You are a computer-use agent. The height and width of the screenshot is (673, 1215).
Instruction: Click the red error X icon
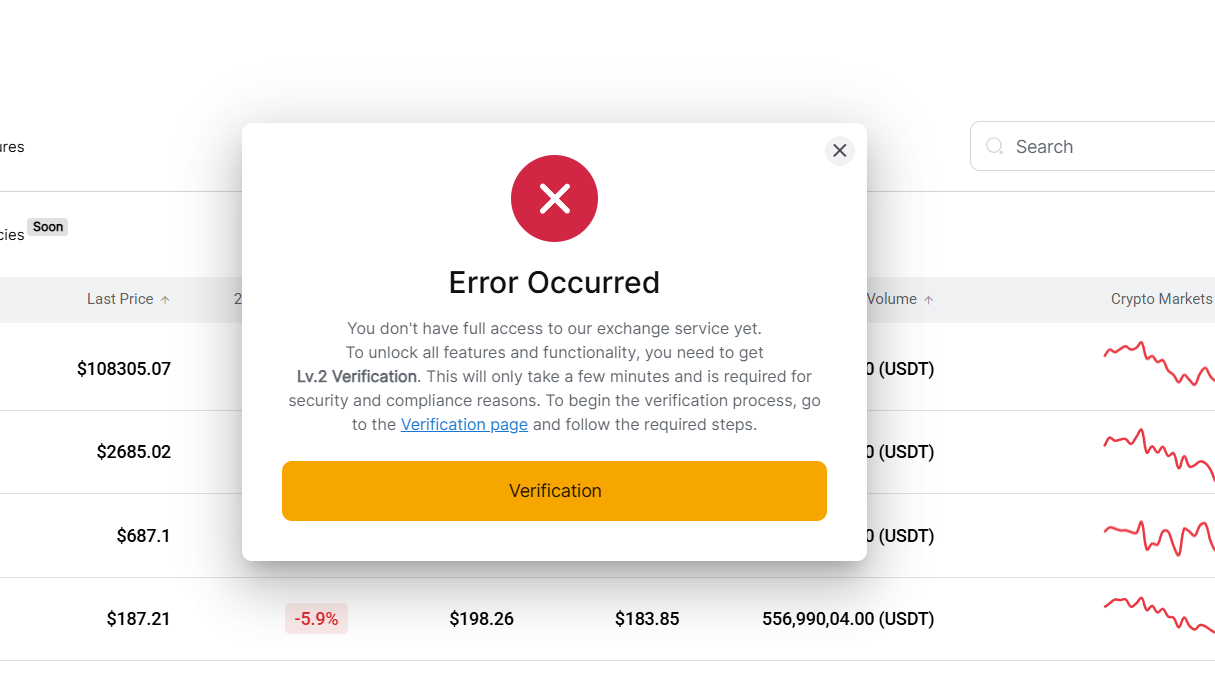[554, 199]
